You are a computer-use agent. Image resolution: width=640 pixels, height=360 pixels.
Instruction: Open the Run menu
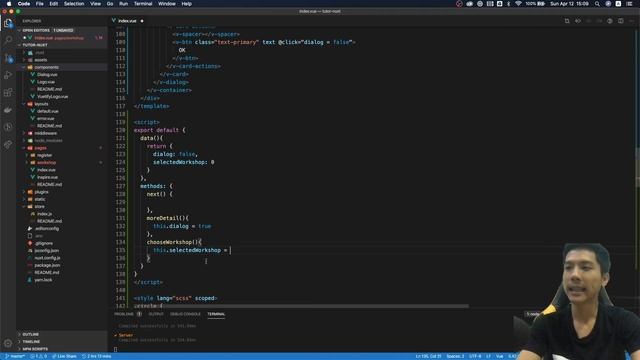(123, 4)
